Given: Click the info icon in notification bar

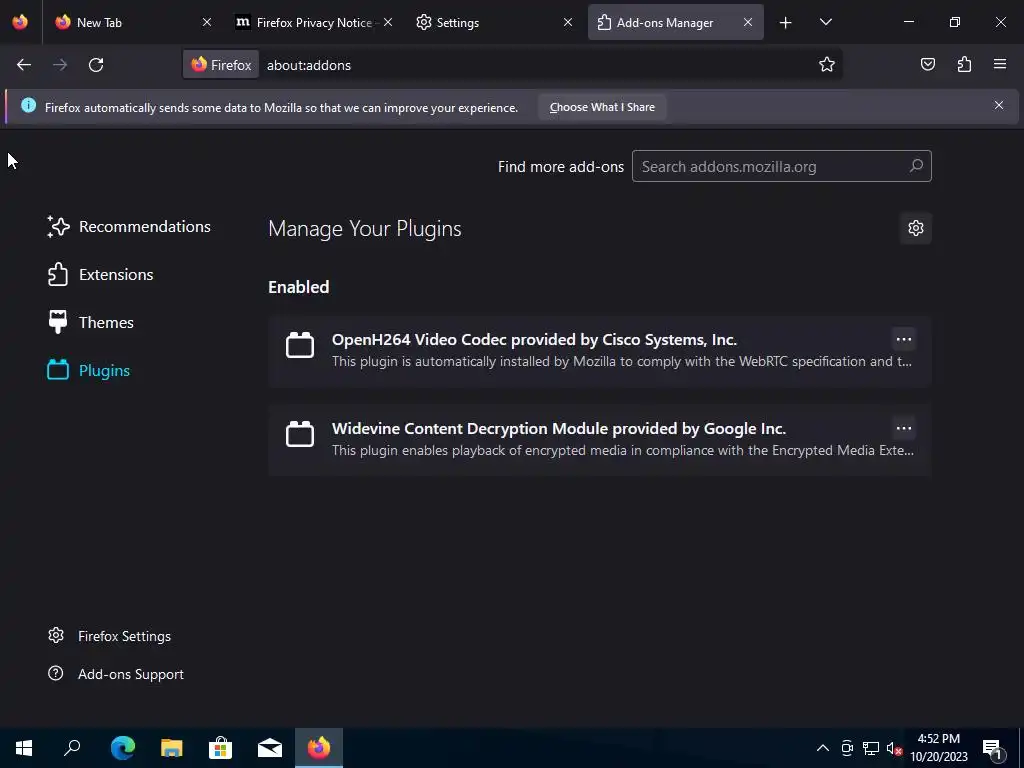Looking at the screenshot, I should 28,105.
